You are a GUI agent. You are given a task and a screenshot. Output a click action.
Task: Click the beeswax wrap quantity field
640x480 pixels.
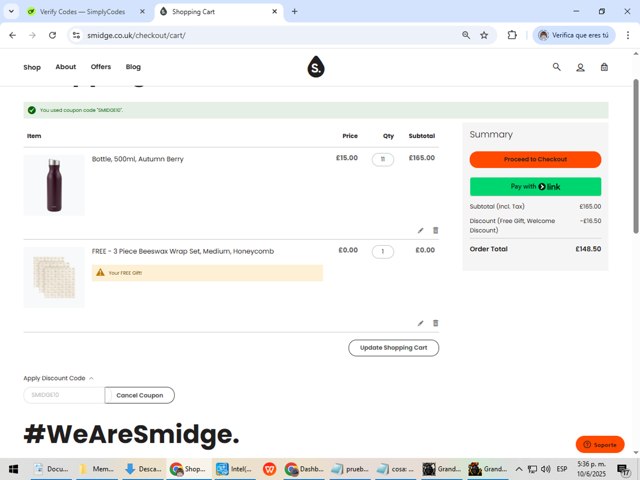coord(383,251)
